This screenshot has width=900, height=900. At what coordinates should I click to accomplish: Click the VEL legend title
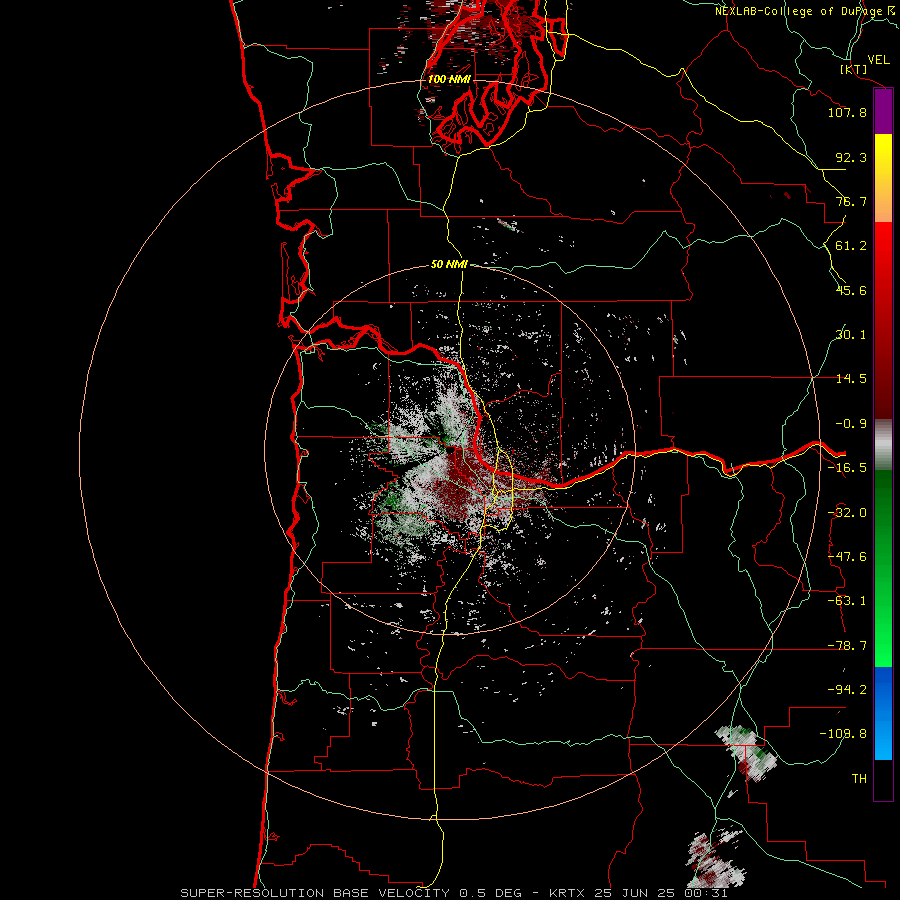coord(878,60)
